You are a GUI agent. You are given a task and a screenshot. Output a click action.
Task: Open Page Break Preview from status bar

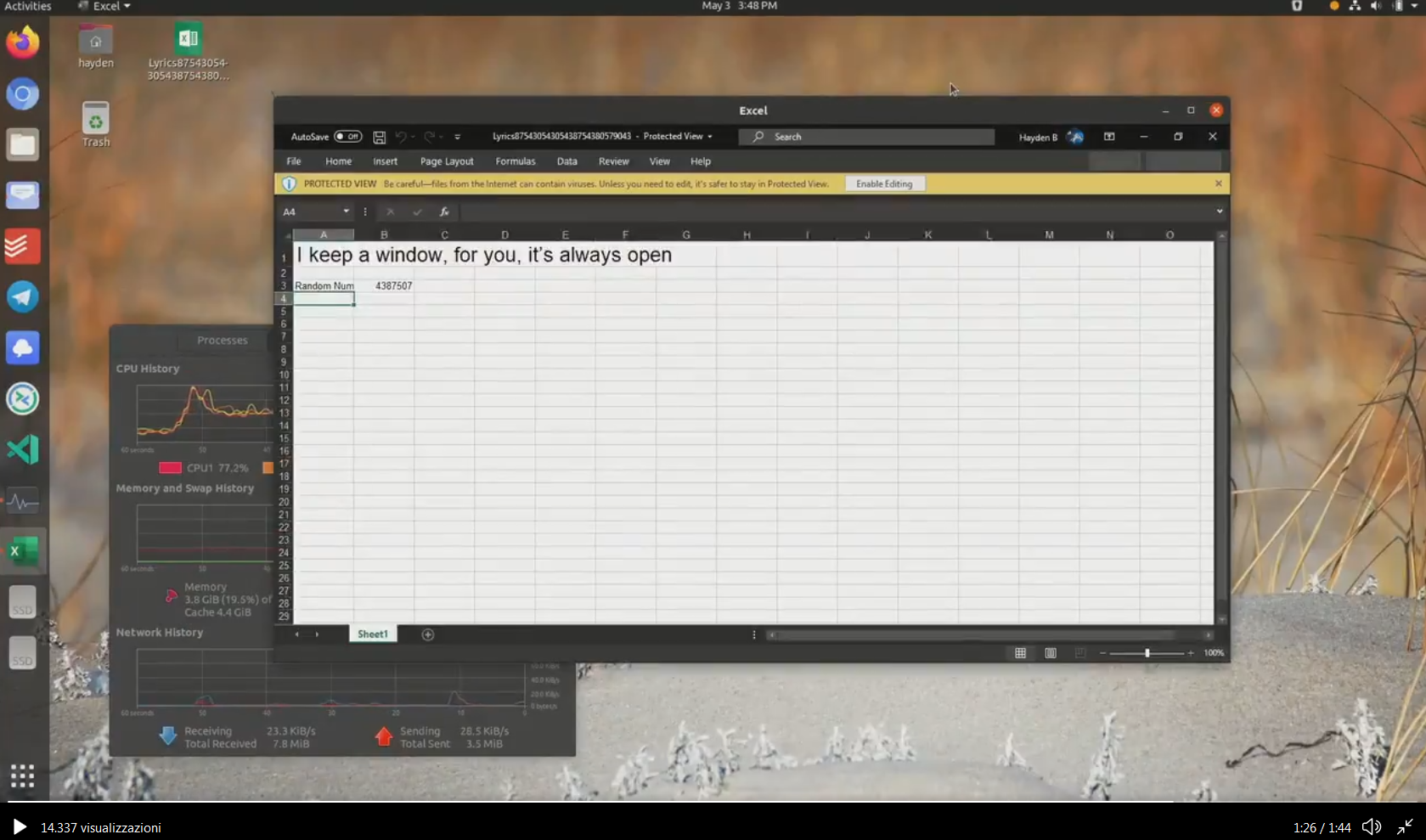pyautogui.click(x=1079, y=652)
